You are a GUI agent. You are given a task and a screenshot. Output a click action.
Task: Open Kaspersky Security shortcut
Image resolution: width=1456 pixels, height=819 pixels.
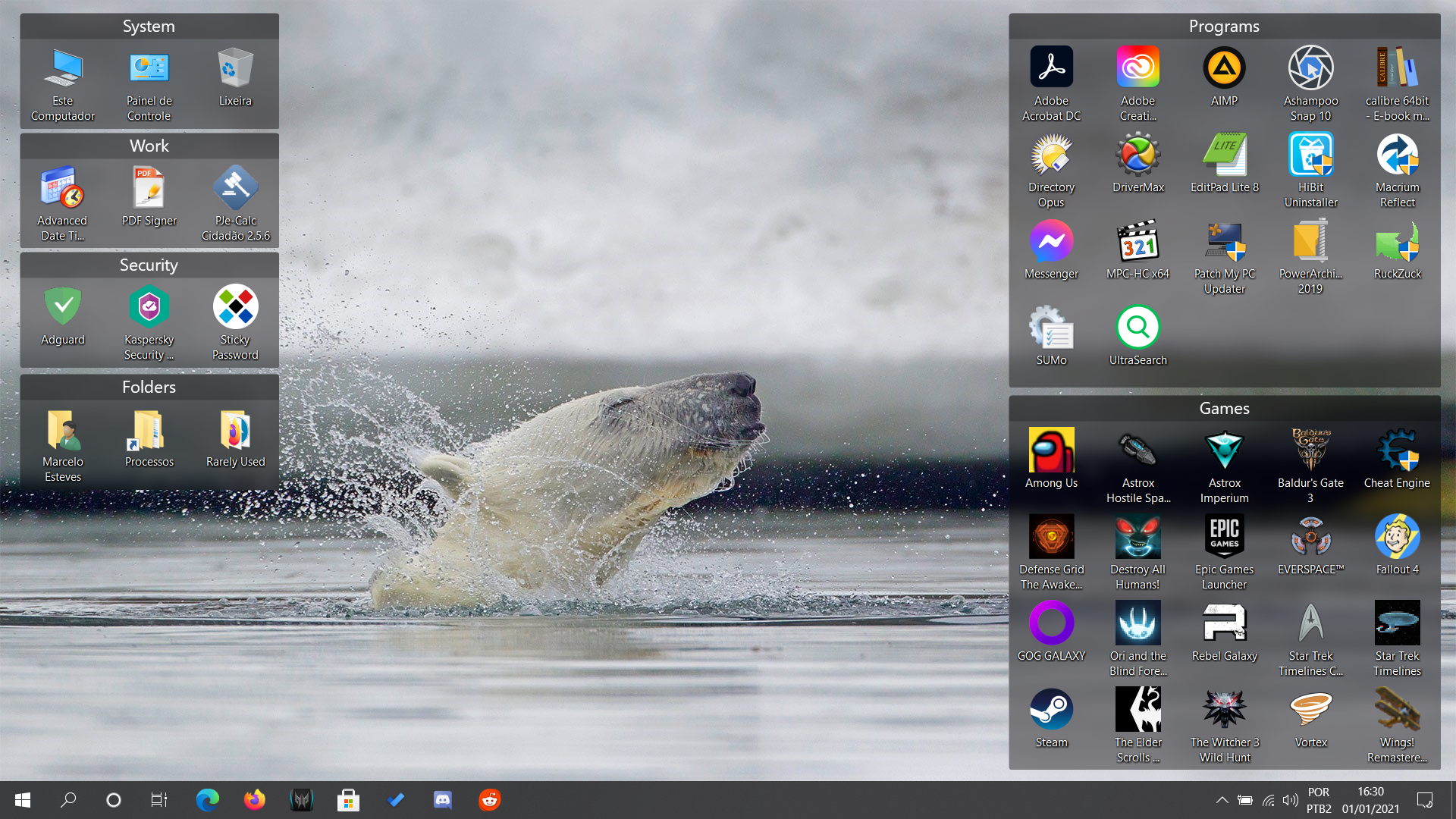point(149,307)
